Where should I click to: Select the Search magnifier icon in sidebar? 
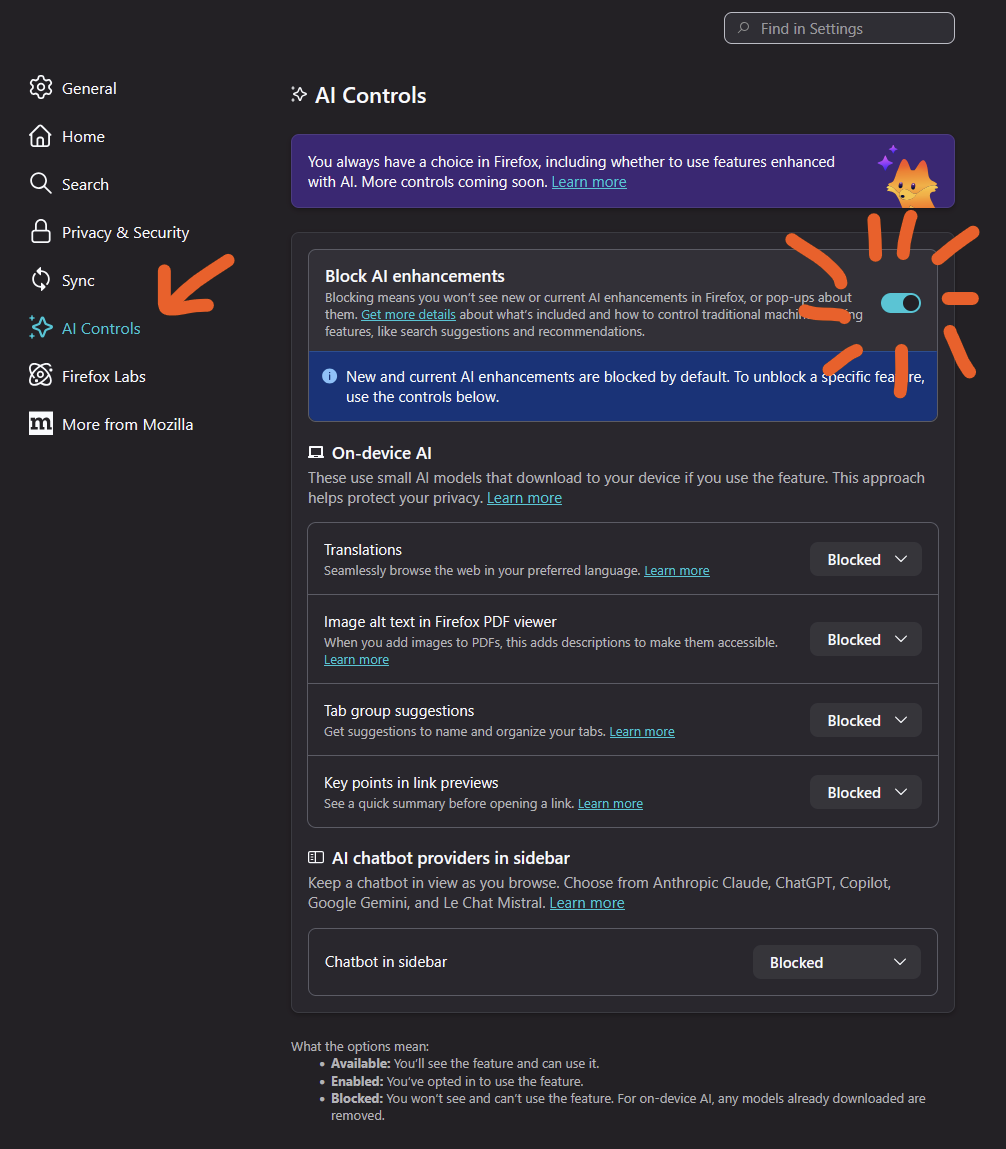coord(41,184)
